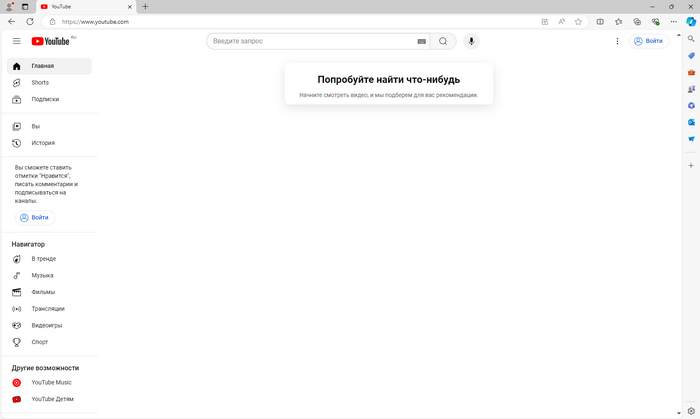Open Видеоигры gaming category
This screenshot has height=419, width=700.
tap(49, 325)
